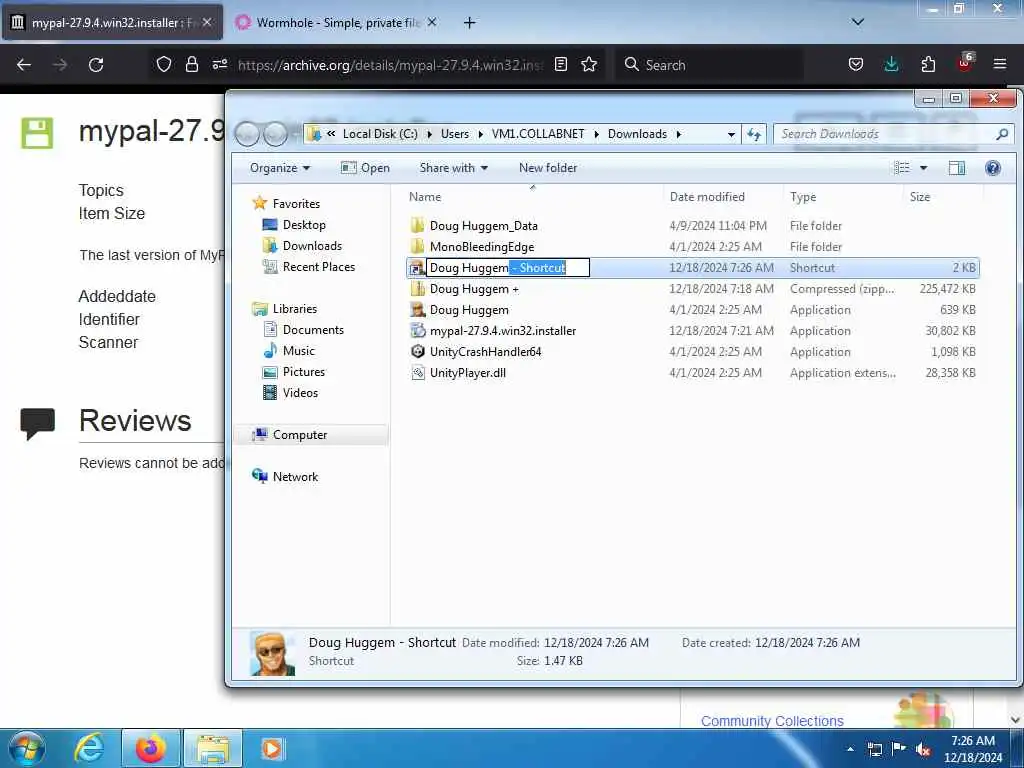The width and height of the screenshot is (1024, 768).
Task: Open Share with menu
Action: click(x=454, y=168)
